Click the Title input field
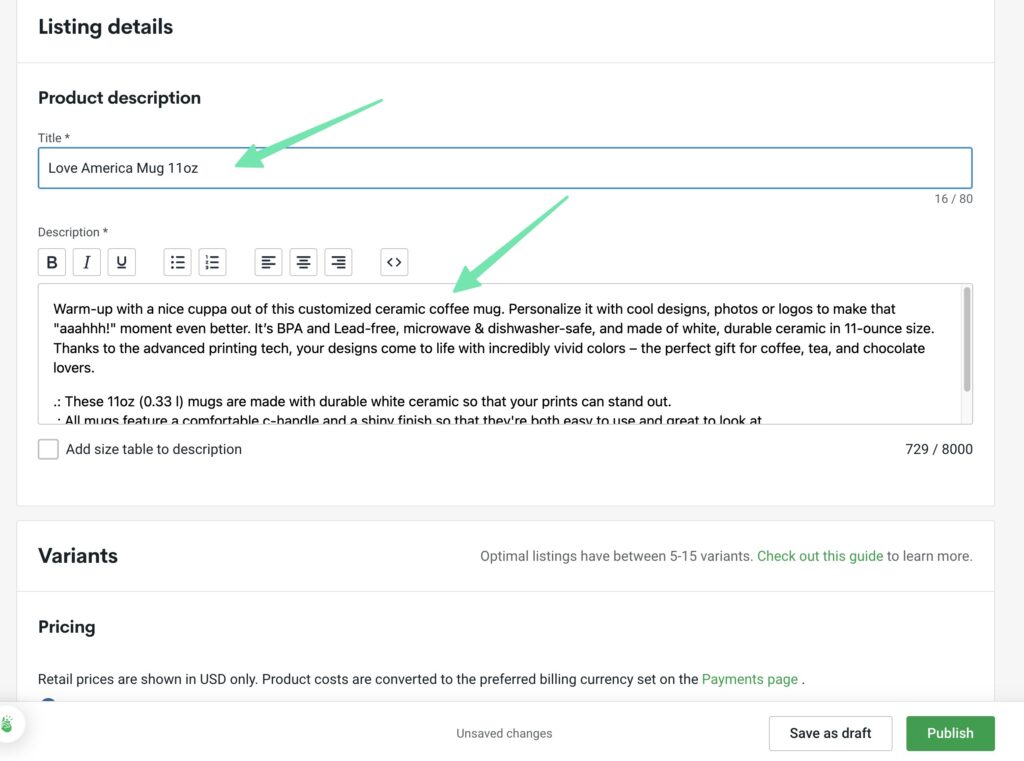The width and height of the screenshot is (1024, 761). (504, 168)
